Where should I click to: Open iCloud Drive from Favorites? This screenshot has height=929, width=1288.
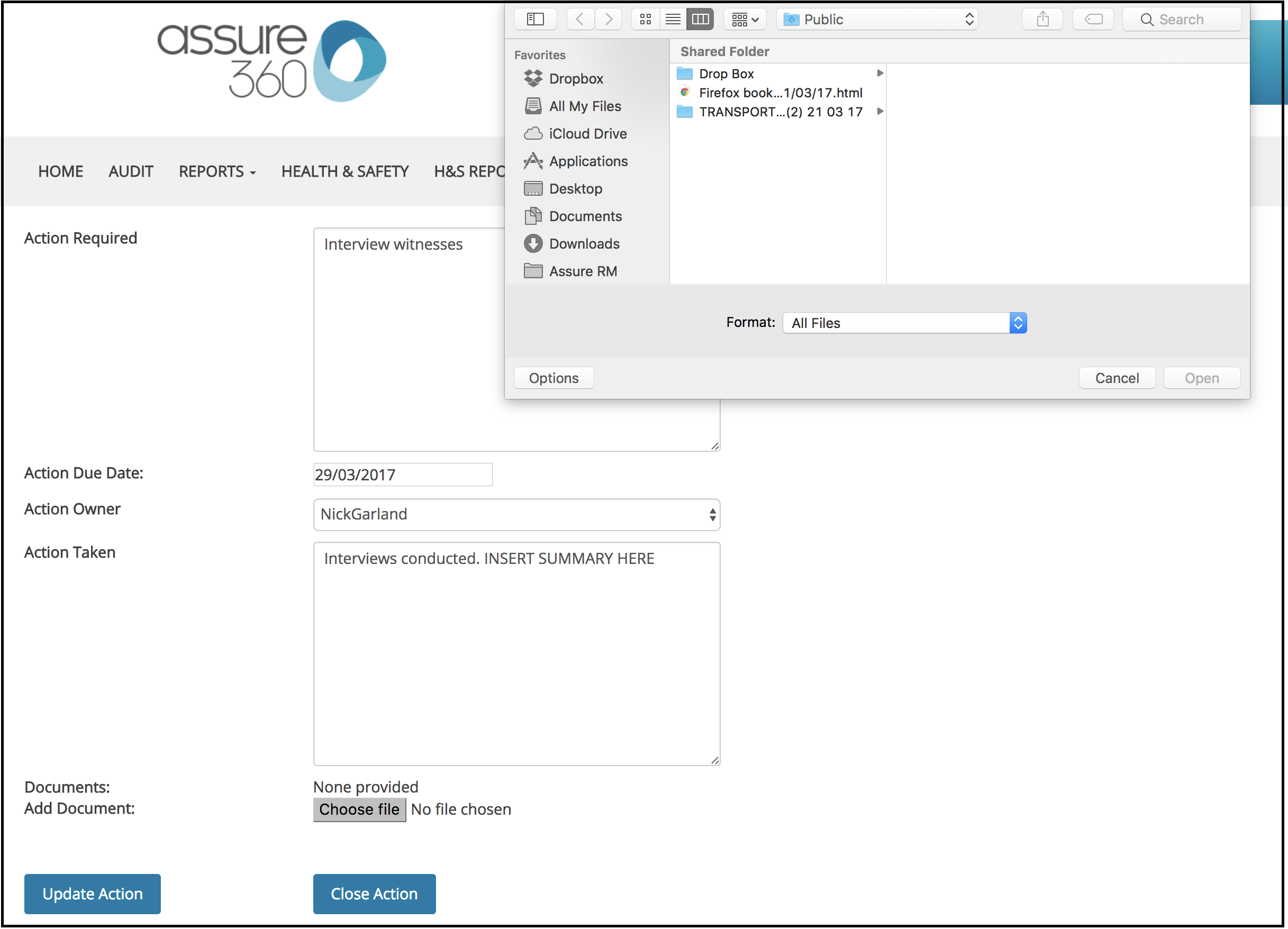click(x=587, y=133)
